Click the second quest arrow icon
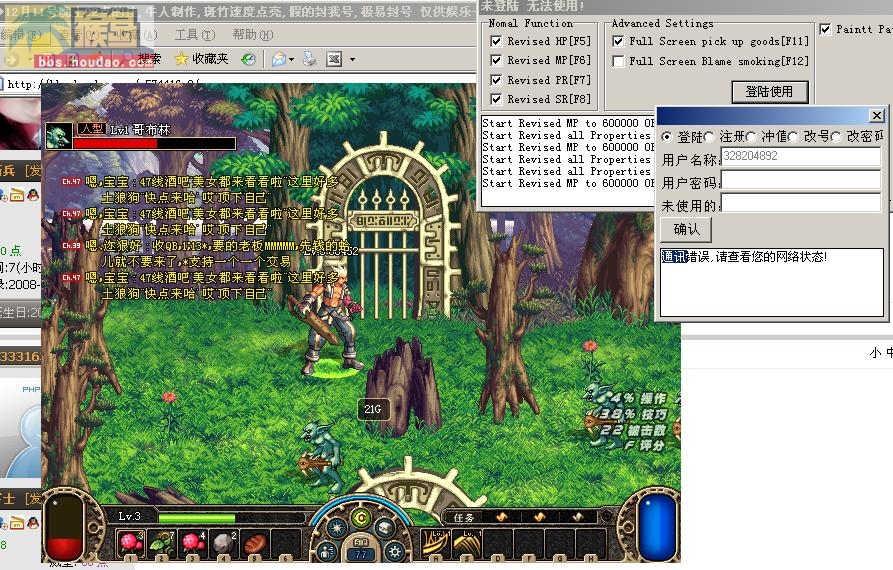 (x=540, y=517)
